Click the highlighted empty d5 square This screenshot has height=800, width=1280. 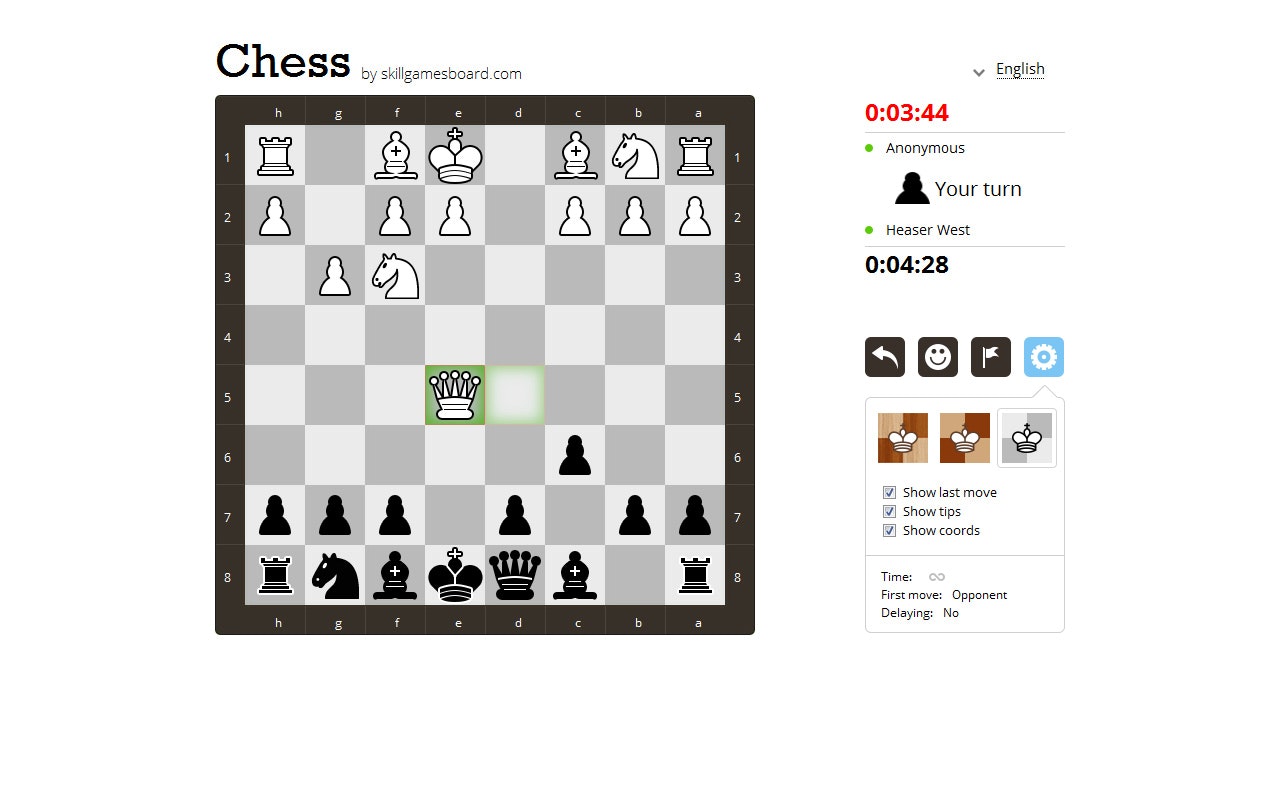click(515, 395)
